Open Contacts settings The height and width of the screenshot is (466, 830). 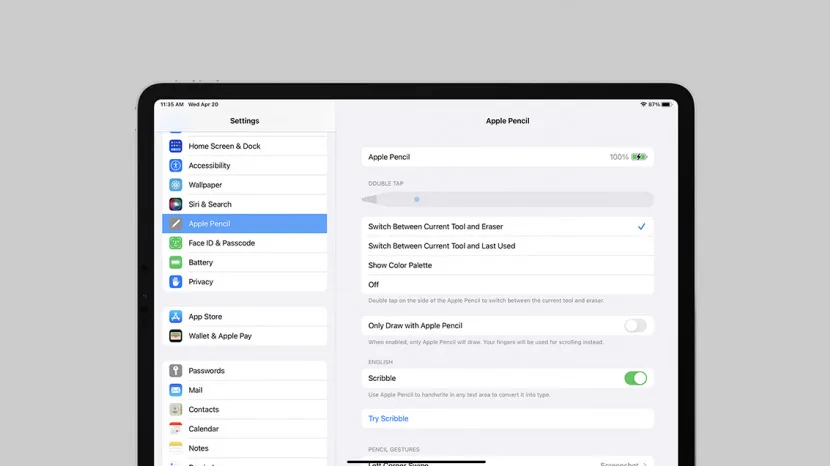245,409
